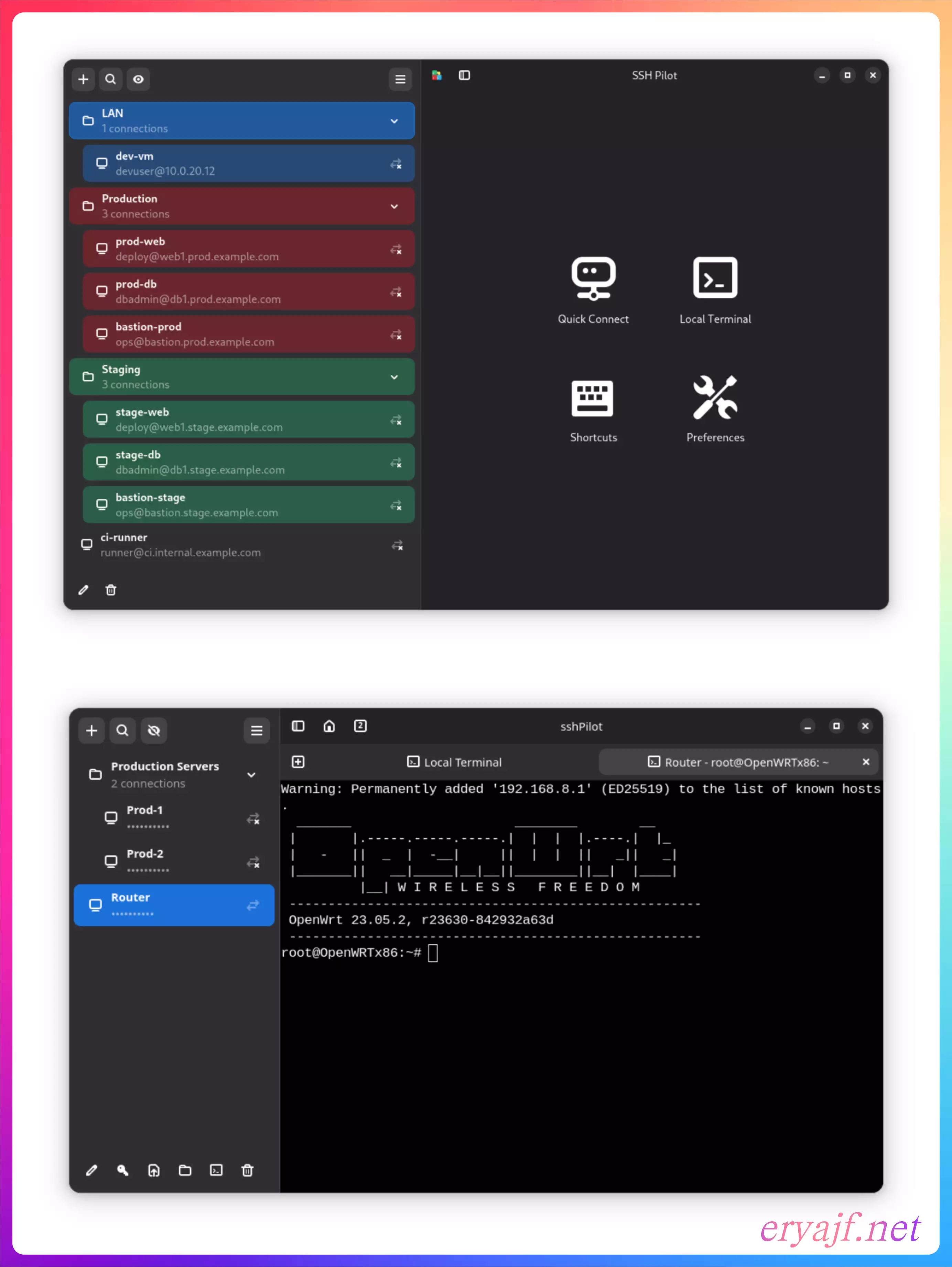This screenshot has width=952, height=1267.
Task: Collapse the Production Servers group chevron
Action: click(251, 774)
